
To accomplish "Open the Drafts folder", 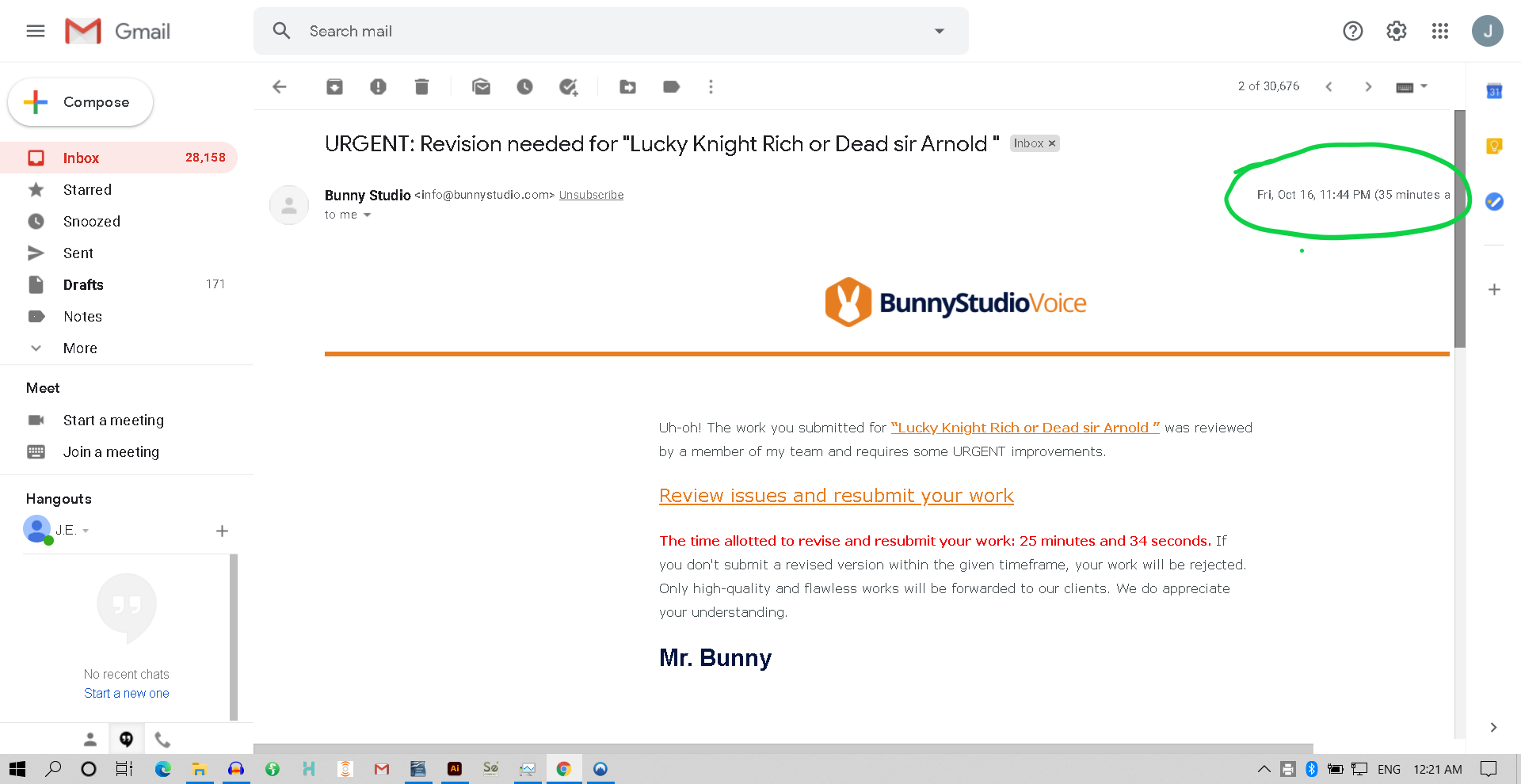I will click(x=83, y=285).
